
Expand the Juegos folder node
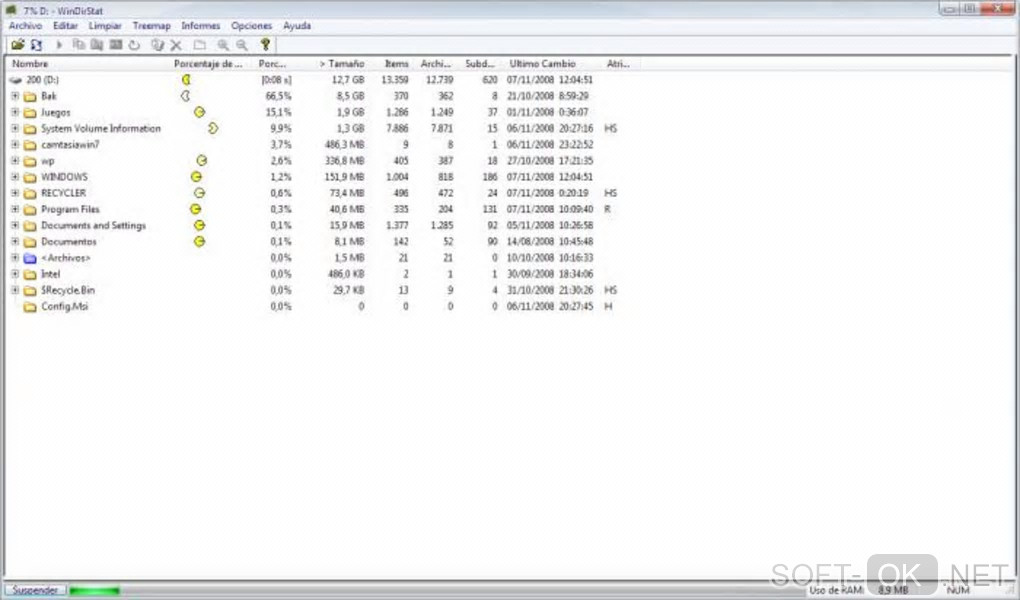click(x=14, y=112)
